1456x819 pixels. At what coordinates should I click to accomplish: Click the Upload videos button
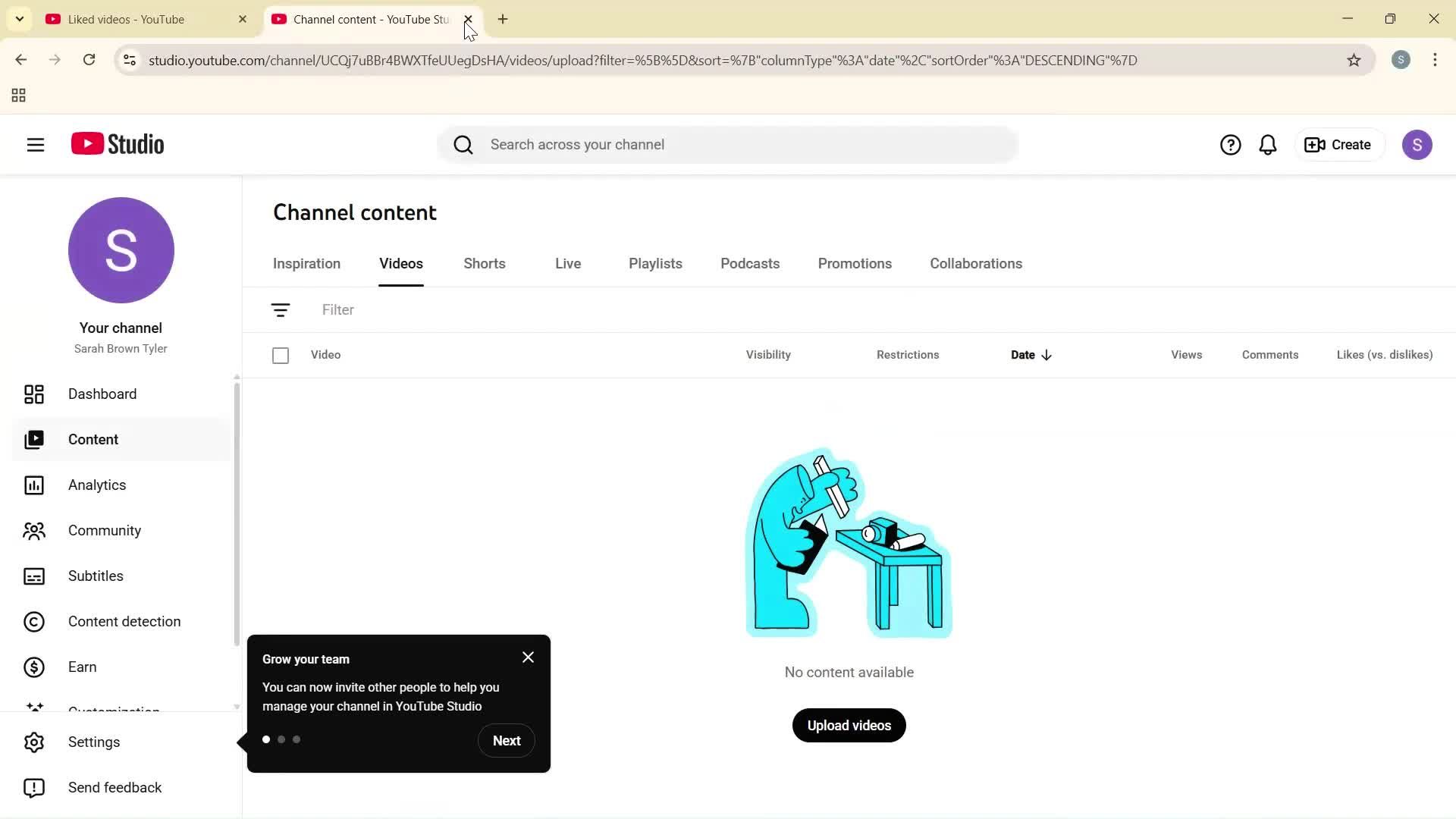pos(849,725)
